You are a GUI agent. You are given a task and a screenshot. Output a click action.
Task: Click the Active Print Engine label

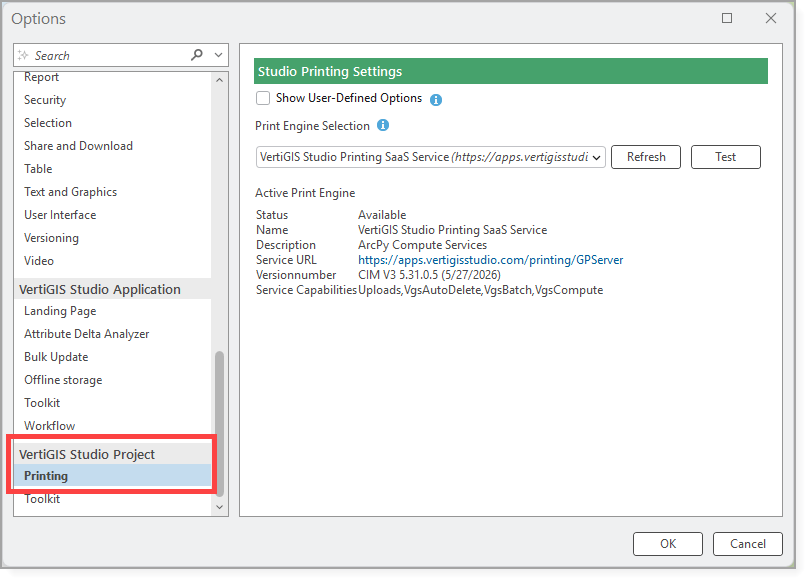(305, 193)
